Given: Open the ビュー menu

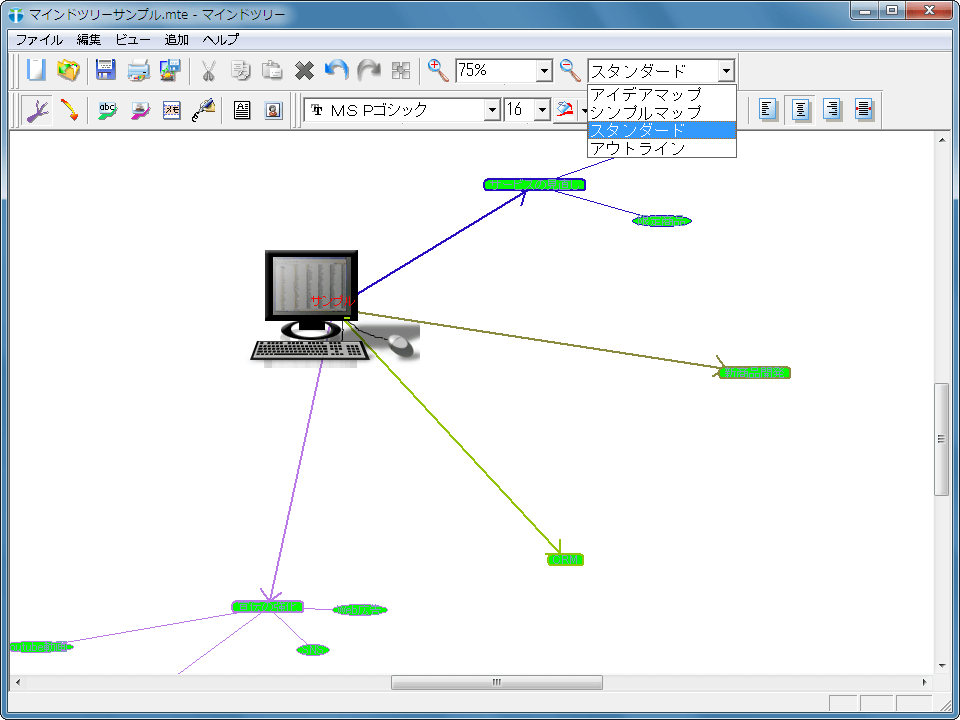Looking at the screenshot, I should click(x=133, y=40).
